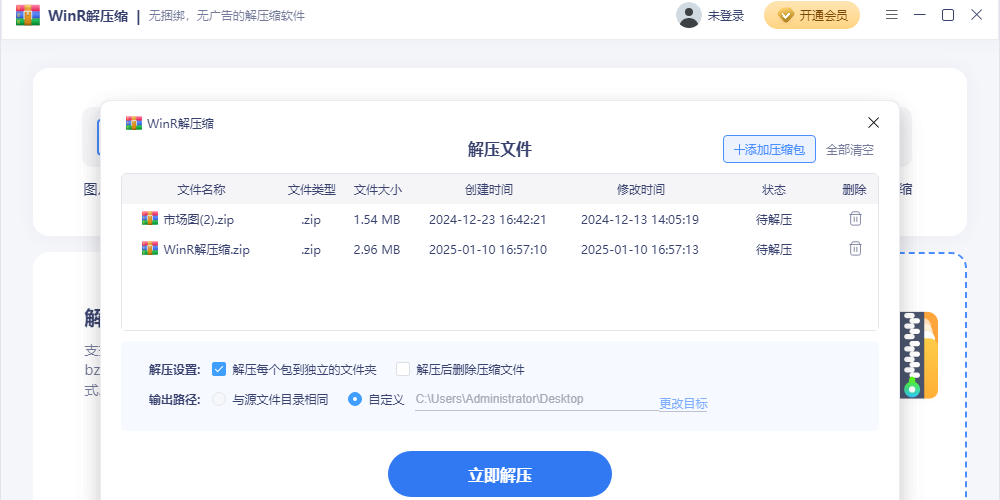The image size is (1000, 500).
Task: Open the 开通会员 membership button
Action: [812, 15]
